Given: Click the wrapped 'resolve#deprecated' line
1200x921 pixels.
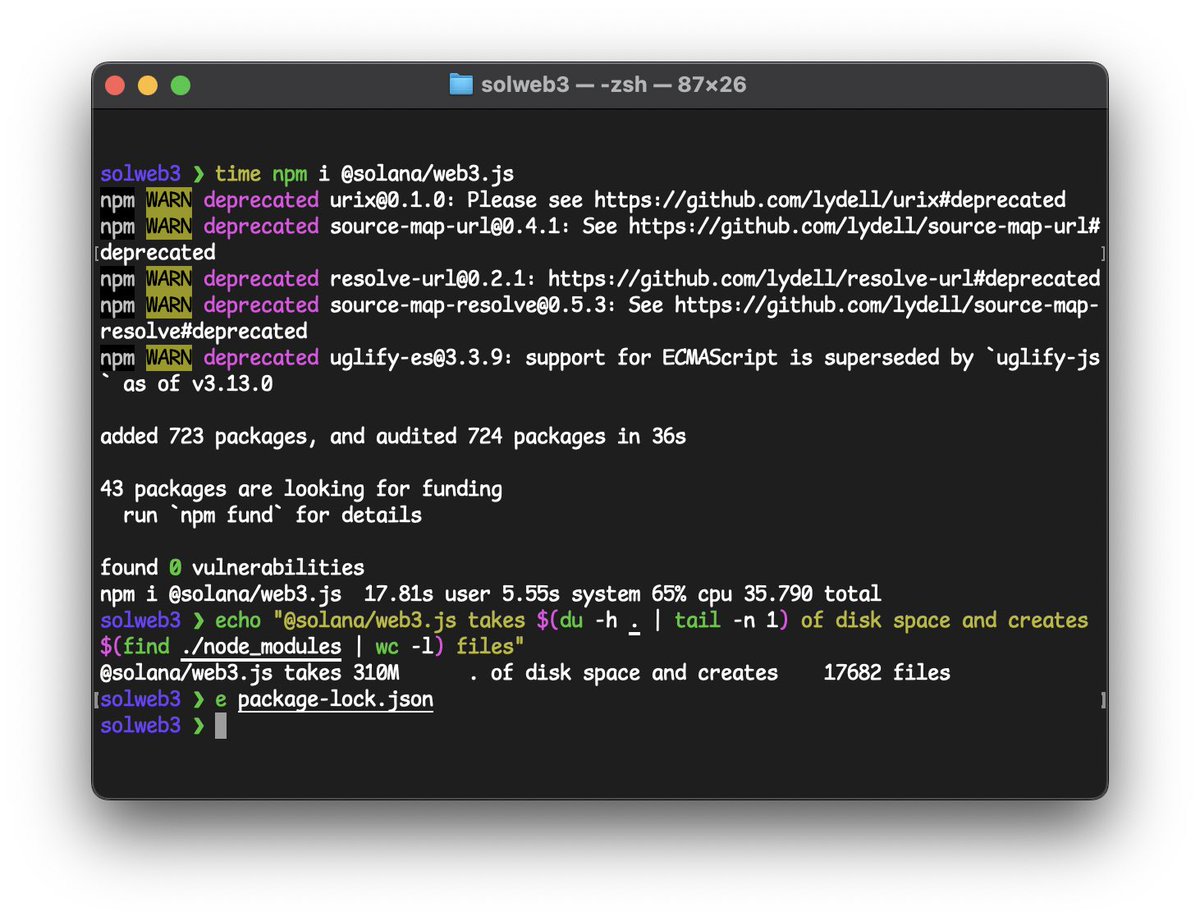Looking at the screenshot, I should point(203,331).
